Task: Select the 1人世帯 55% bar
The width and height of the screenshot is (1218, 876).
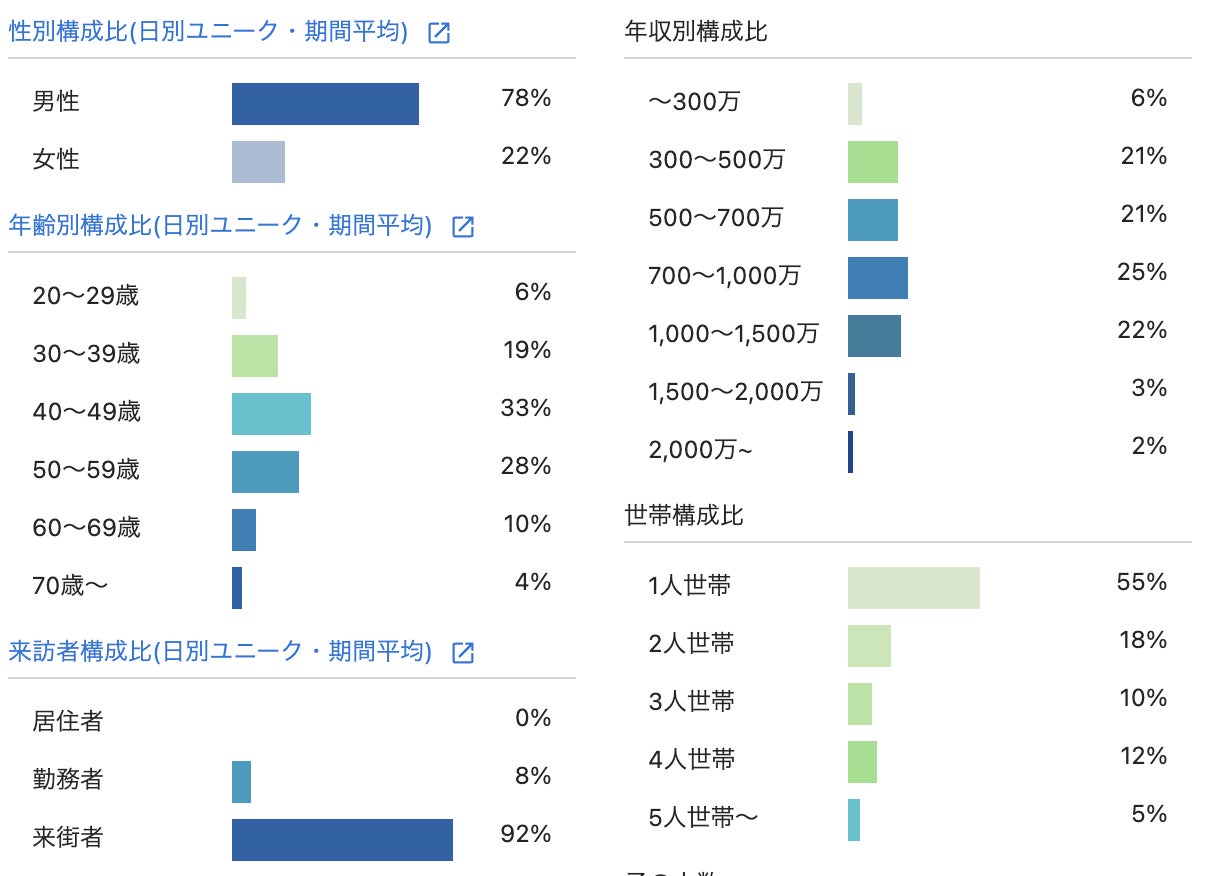Action: (914, 588)
